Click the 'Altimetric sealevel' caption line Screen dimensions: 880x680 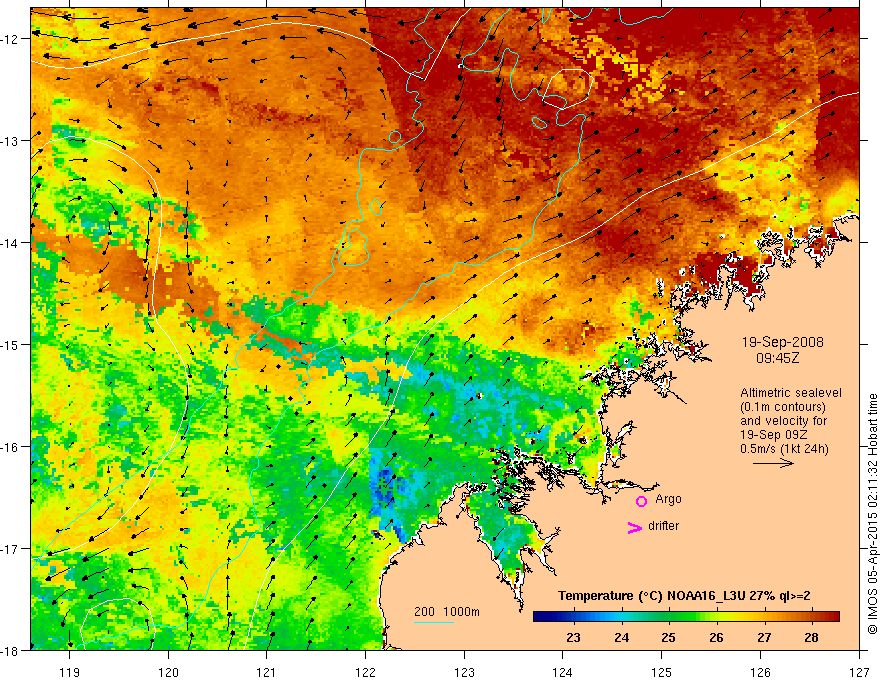pyautogui.click(x=791, y=393)
